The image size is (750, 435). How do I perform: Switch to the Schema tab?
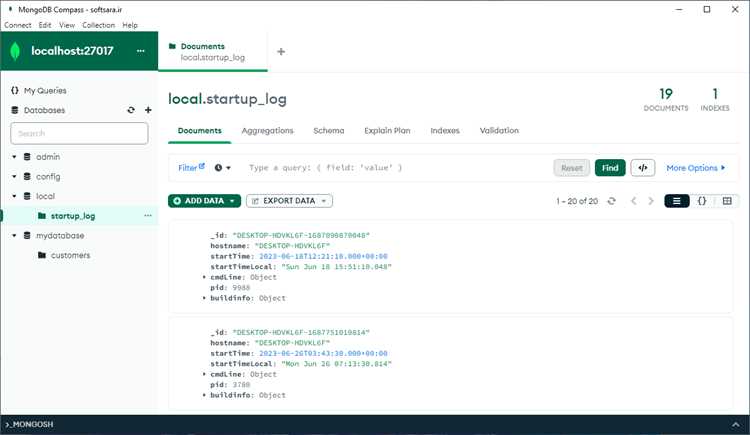pyautogui.click(x=329, y=131)
